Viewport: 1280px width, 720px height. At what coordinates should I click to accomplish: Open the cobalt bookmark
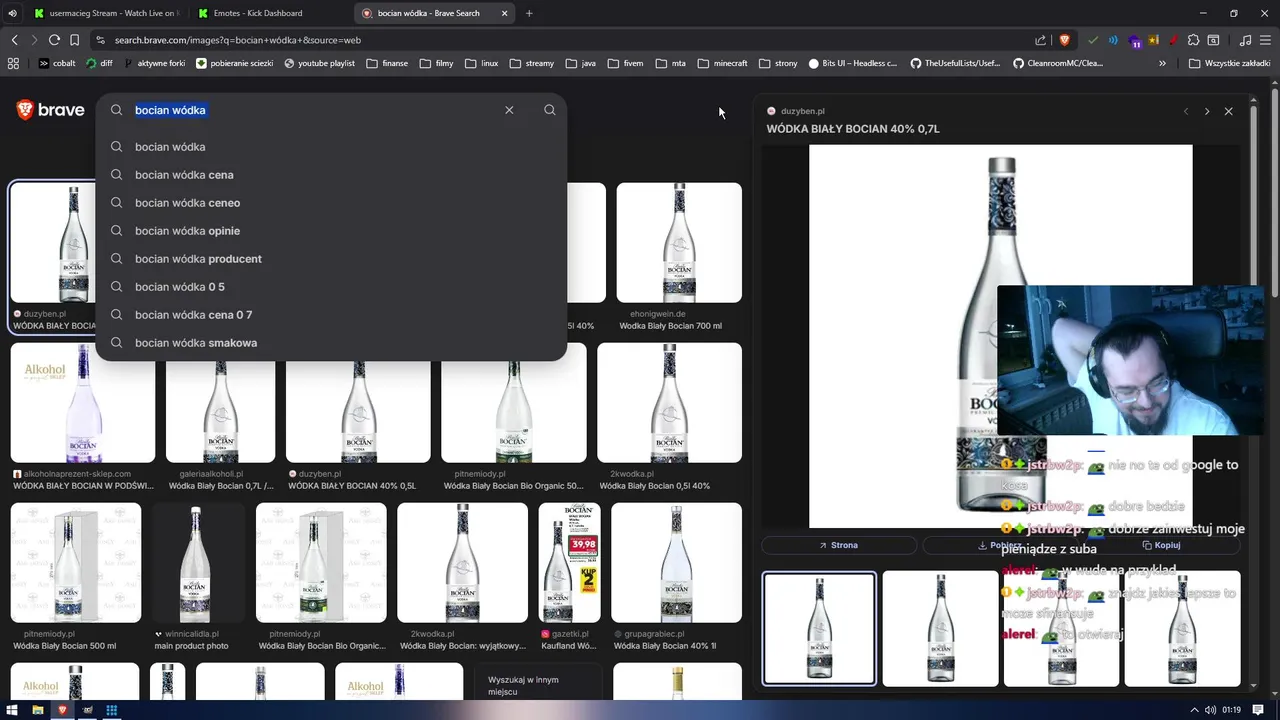pos(57,63)
